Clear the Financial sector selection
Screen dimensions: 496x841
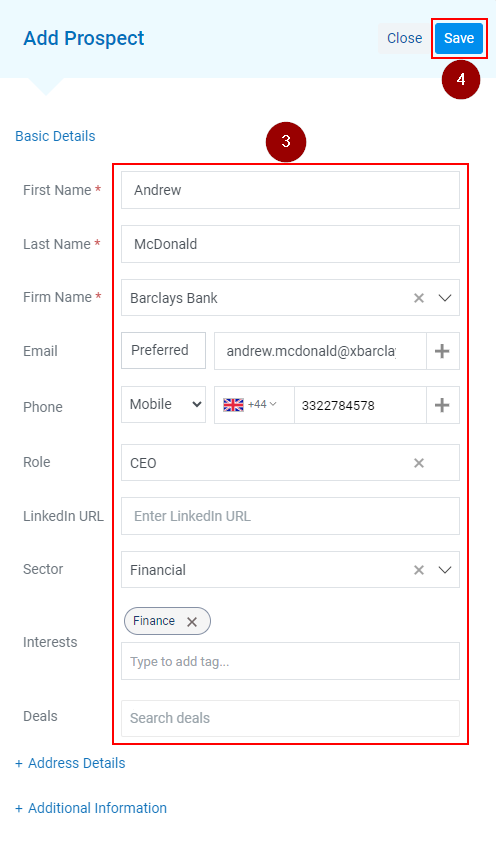point(419,570)
